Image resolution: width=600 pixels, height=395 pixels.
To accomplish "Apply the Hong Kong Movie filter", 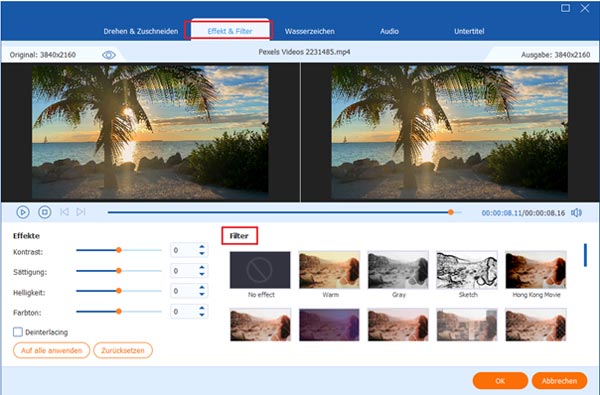I will point(536,270).
